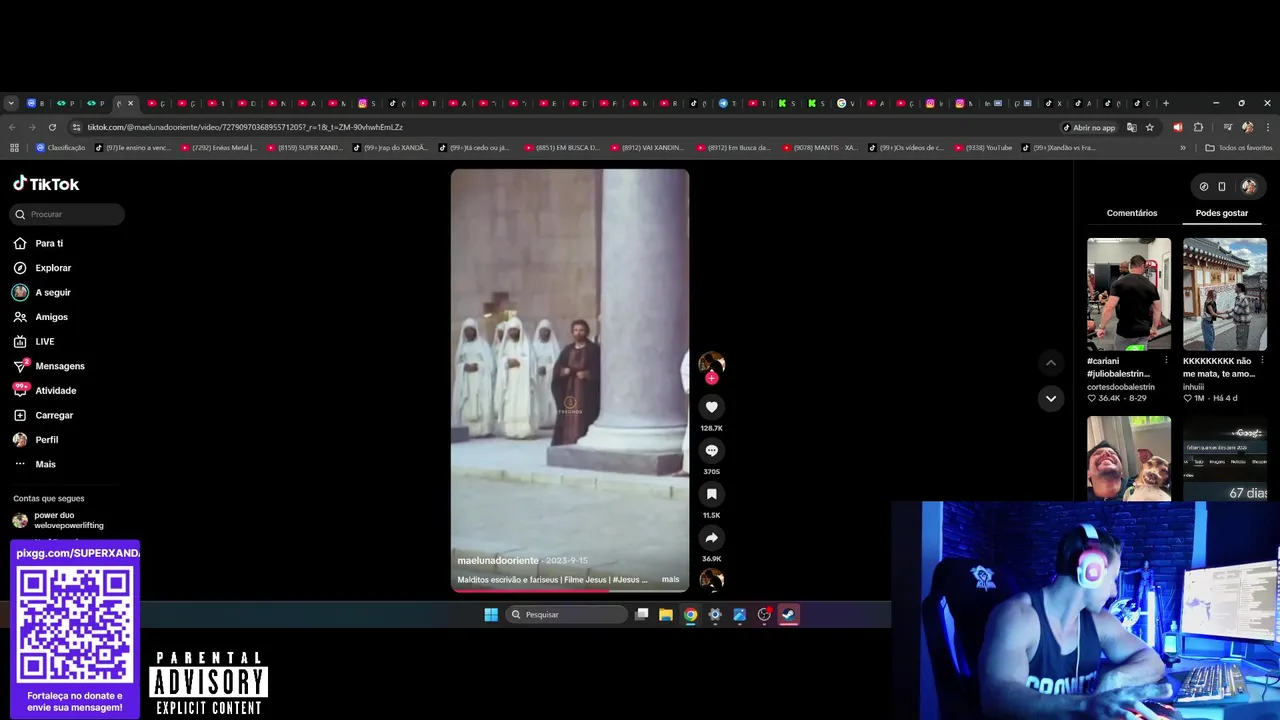Open the Classificação bookmark
The height and width of the screenshot is (720, 1280).
click(x=61, y=148)
